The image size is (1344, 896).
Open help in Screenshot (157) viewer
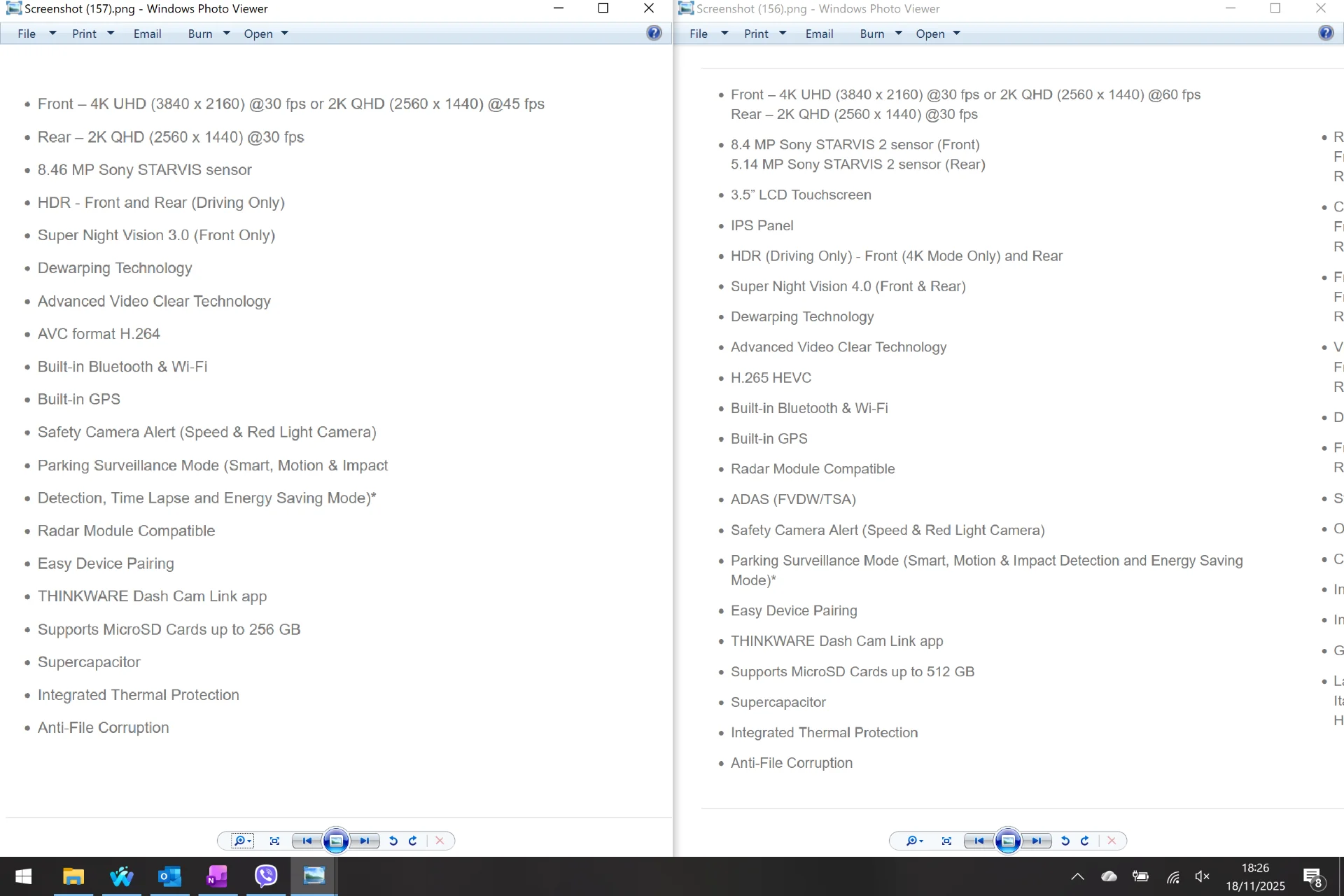[x=654, y=33]
